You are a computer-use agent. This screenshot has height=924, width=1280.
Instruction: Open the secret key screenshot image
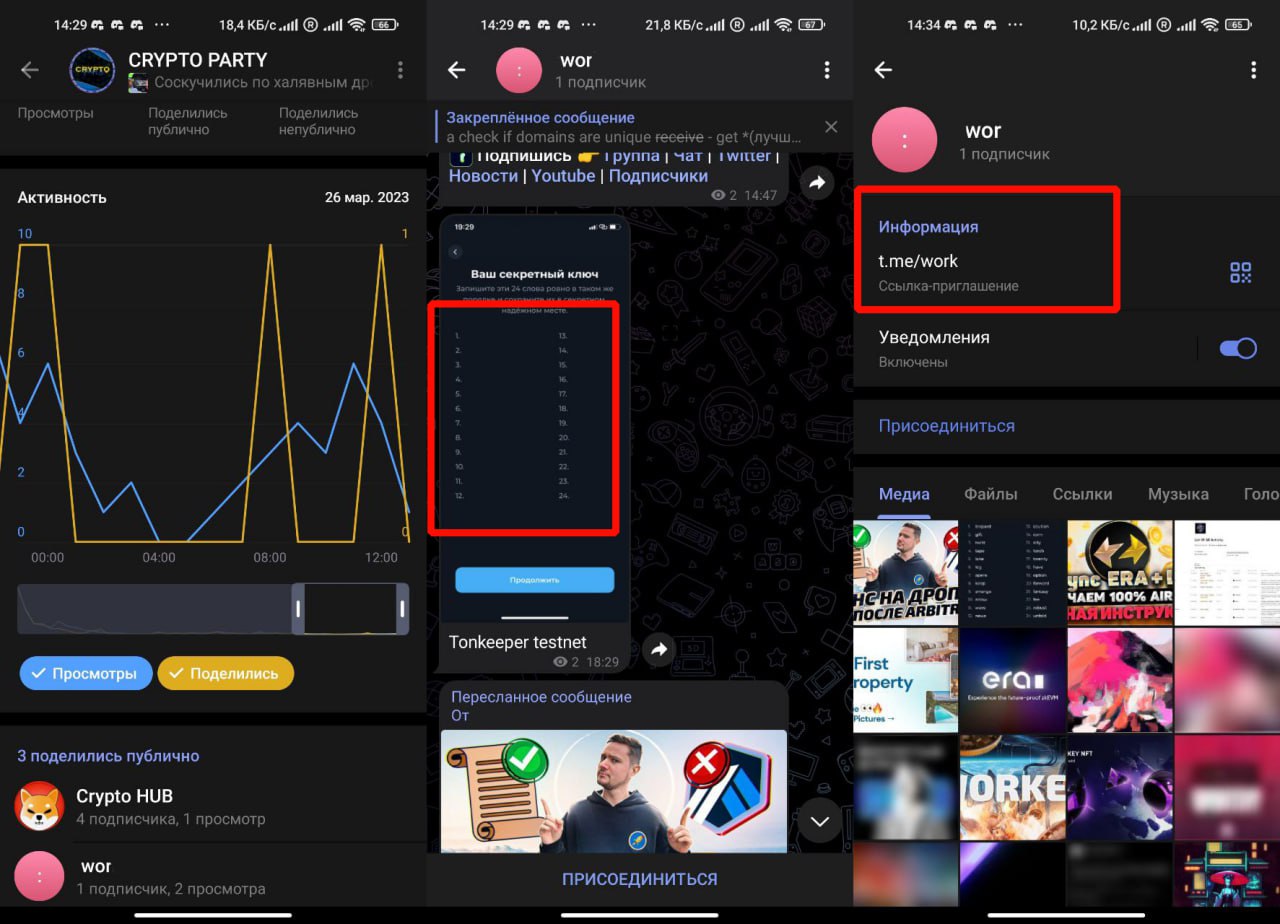pos(535,418)
